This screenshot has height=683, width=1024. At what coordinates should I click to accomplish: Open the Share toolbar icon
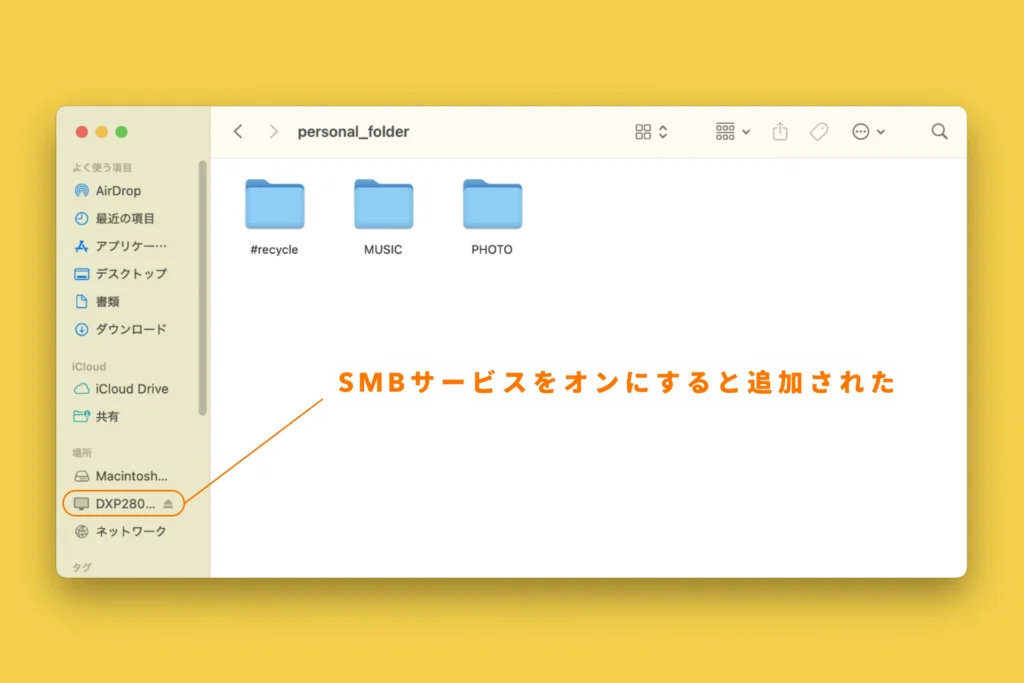pos(780,132)
